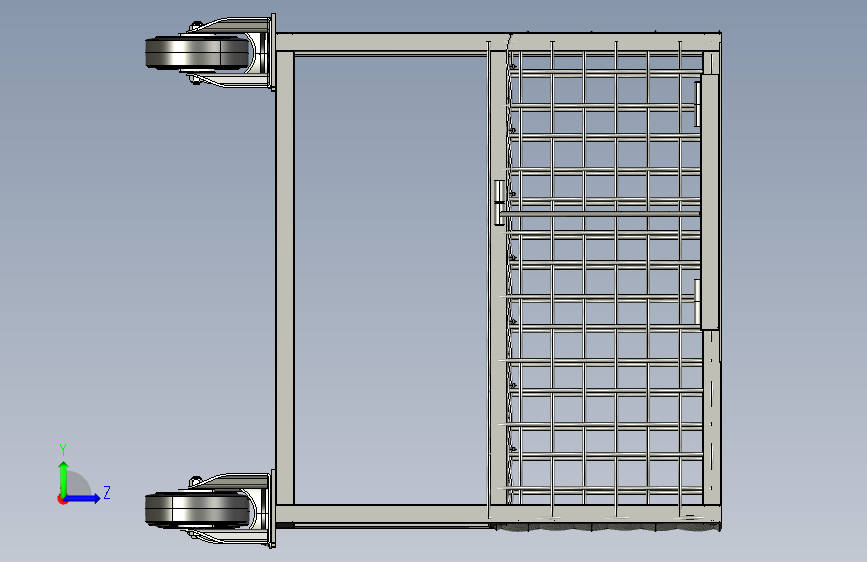Select the latch bracket at mesh door's left edge

[499, 202]
